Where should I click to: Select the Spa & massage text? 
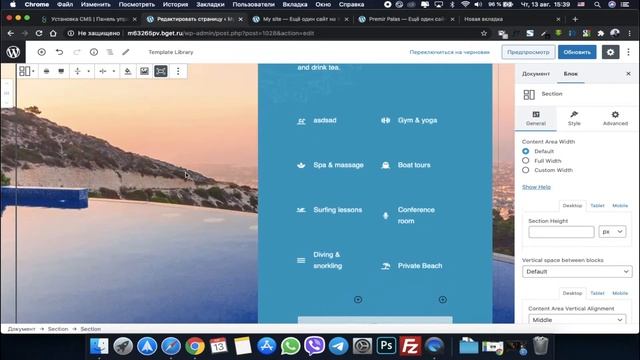pos(338,165)
